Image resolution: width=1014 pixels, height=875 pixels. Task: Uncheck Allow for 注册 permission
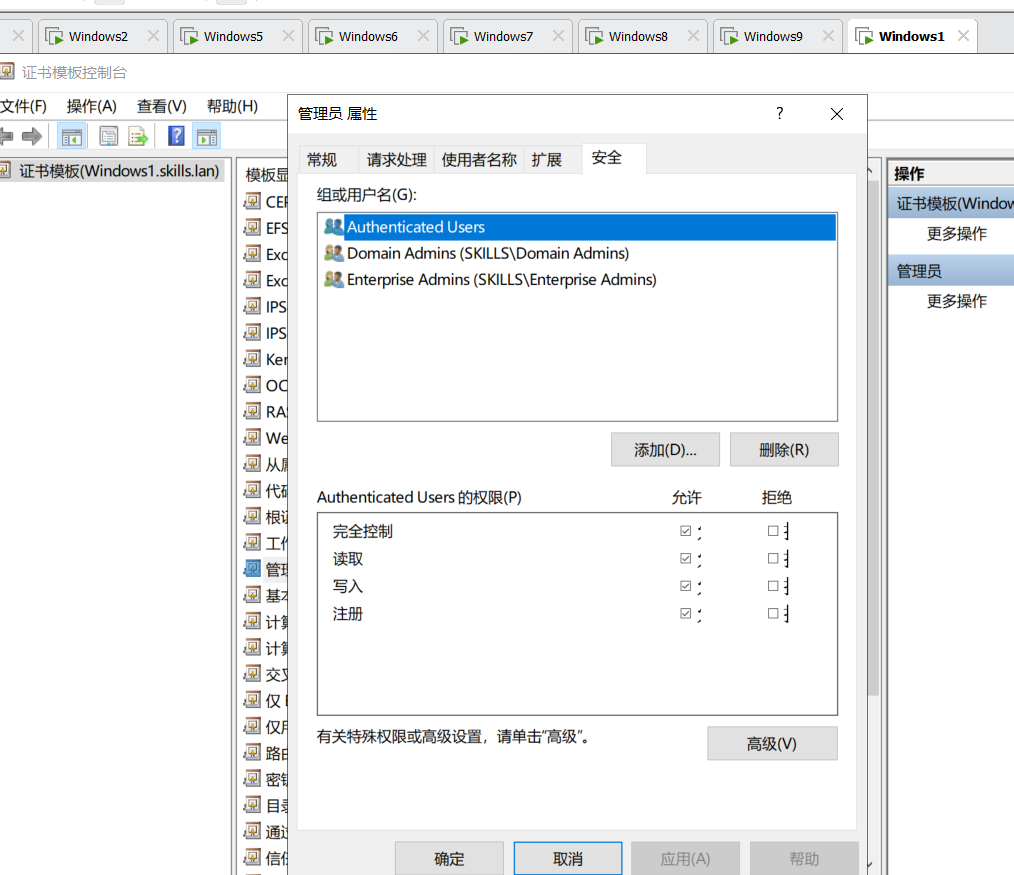click(x=685, y=614)
